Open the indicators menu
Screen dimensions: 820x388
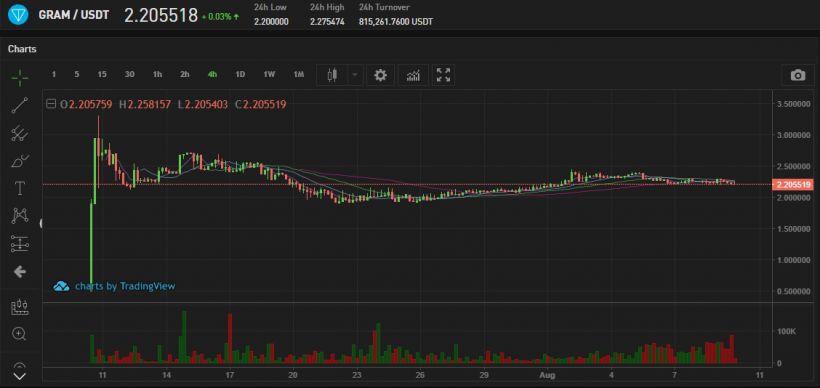click(413, 75)
